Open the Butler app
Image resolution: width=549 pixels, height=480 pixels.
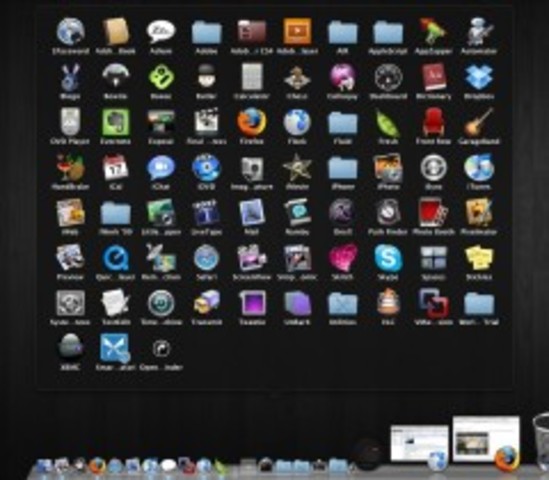[x=206, y=76]
